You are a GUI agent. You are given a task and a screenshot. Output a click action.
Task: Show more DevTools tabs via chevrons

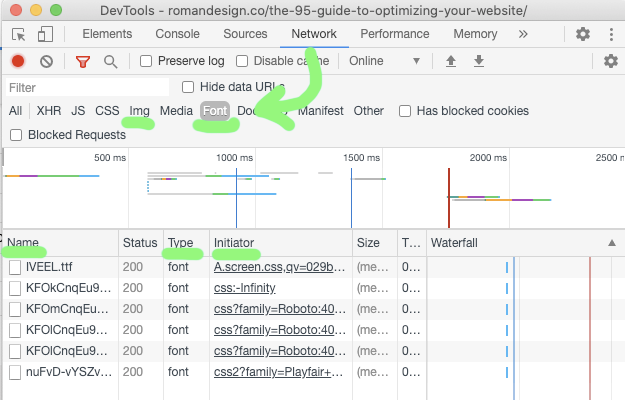coord(523,34)
